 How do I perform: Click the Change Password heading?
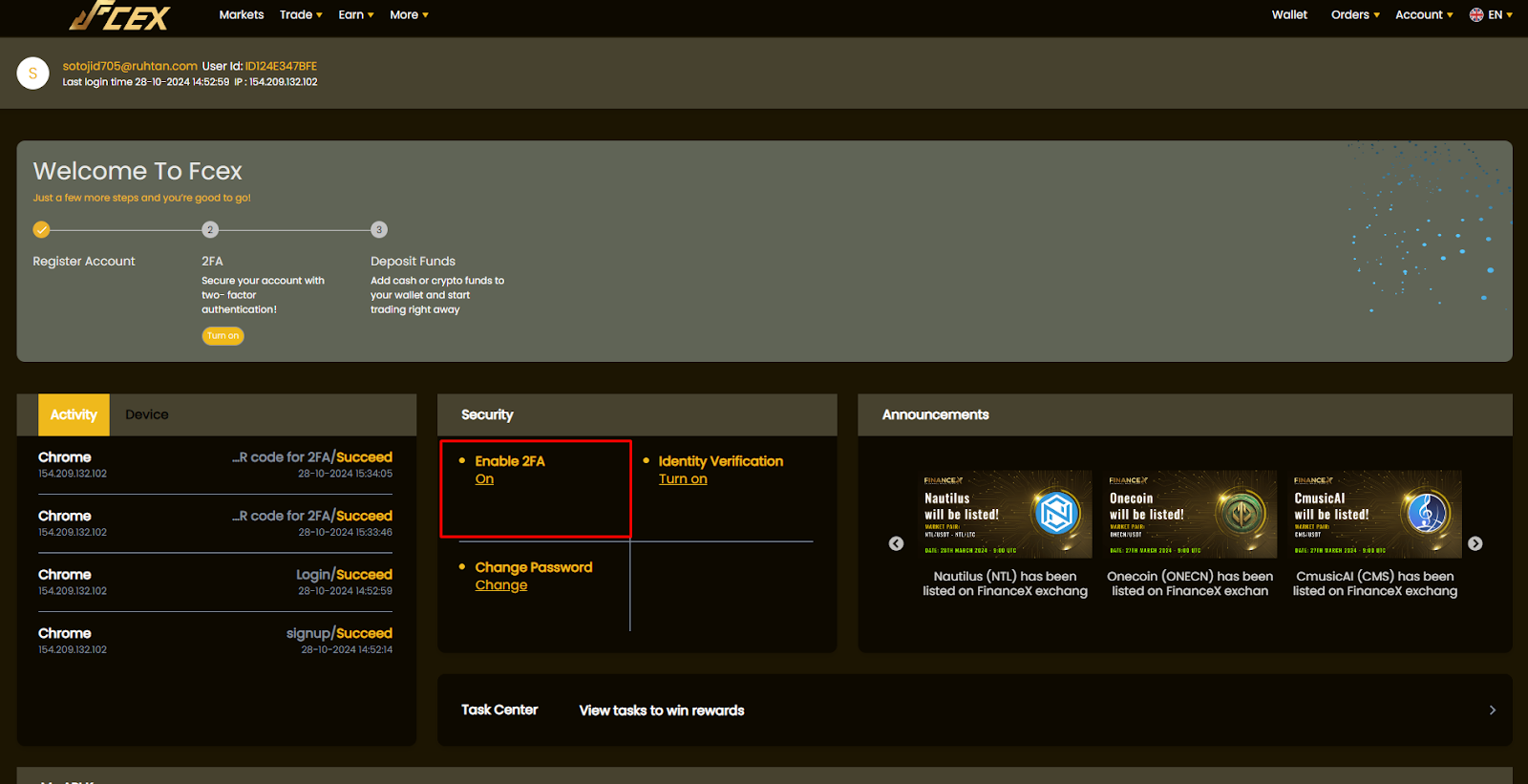coord(534,567)
